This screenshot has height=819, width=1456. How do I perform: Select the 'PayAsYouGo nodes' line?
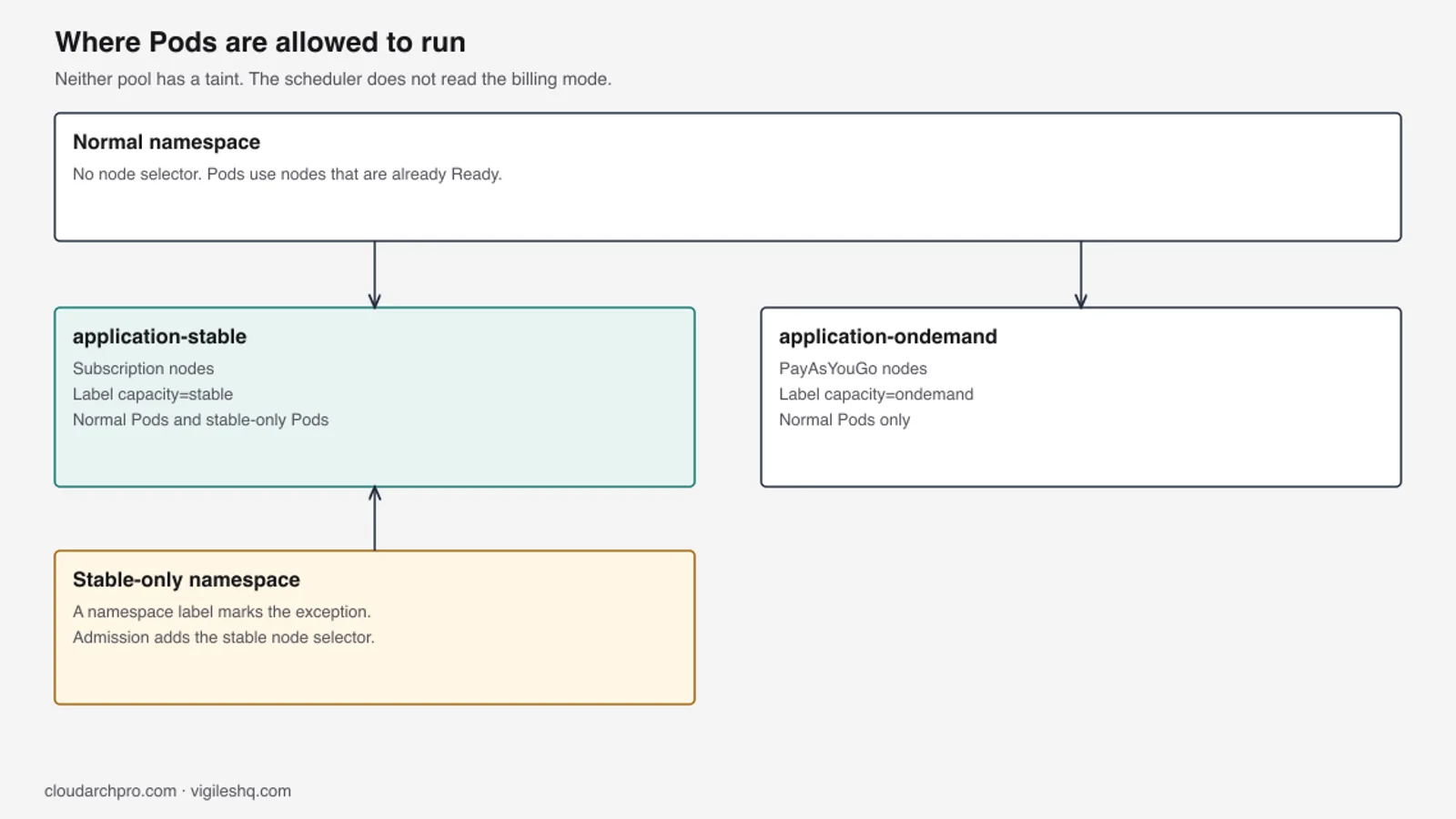tap(853, 369)
